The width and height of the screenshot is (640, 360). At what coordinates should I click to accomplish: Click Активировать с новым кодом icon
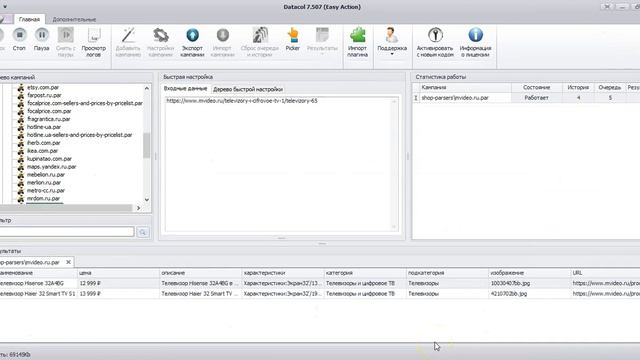[435, 36]
